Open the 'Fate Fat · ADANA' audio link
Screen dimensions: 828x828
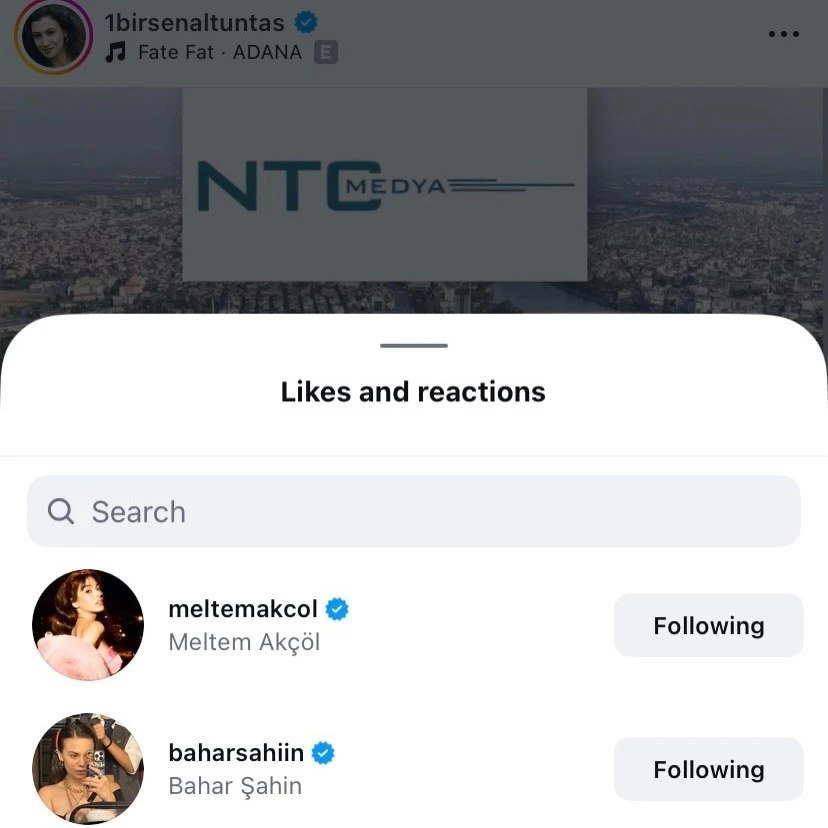click(219, 52)
